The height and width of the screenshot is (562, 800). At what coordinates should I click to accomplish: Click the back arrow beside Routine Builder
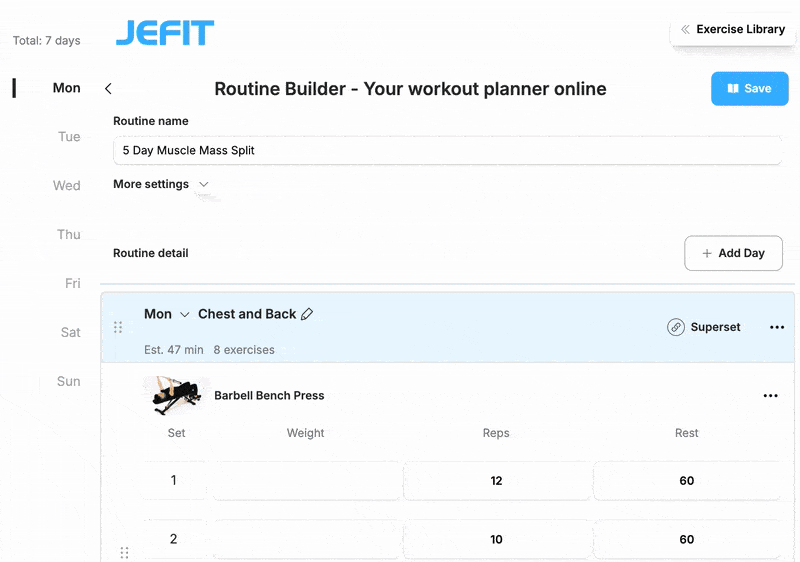tap(108, 89)
